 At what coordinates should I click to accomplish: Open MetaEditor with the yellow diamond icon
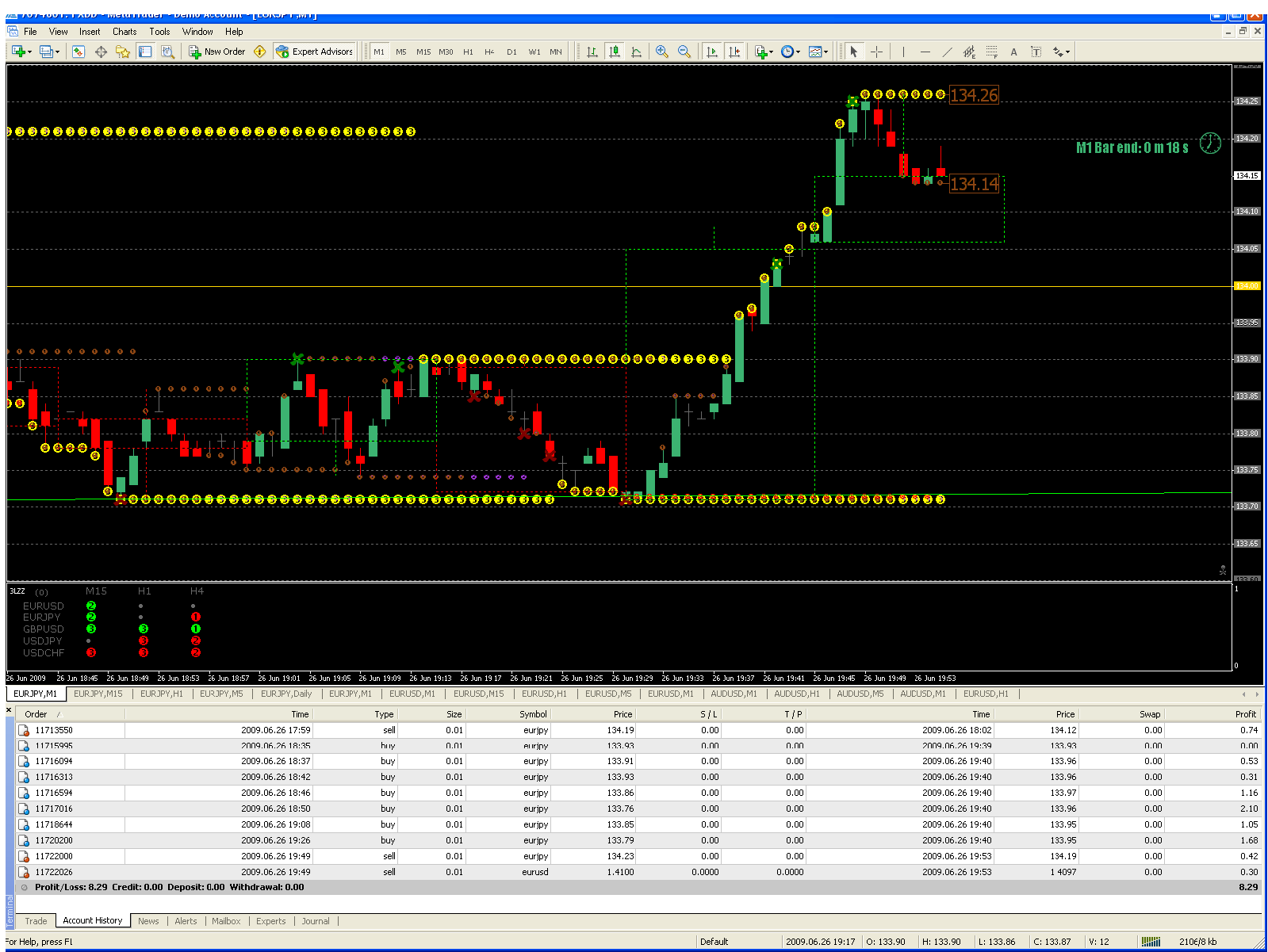coord(259,52)
